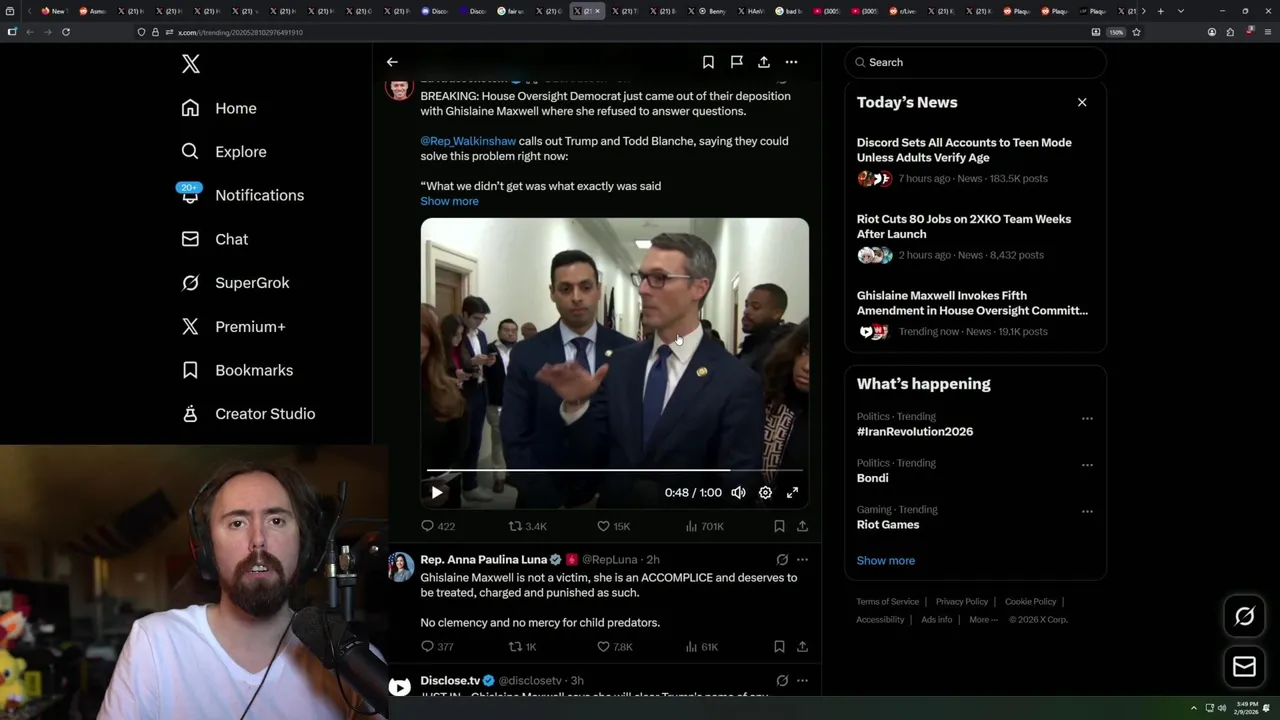Open the Bondi trending topic
Screen dimensions: 1280x720
click(x=872, y=478)
